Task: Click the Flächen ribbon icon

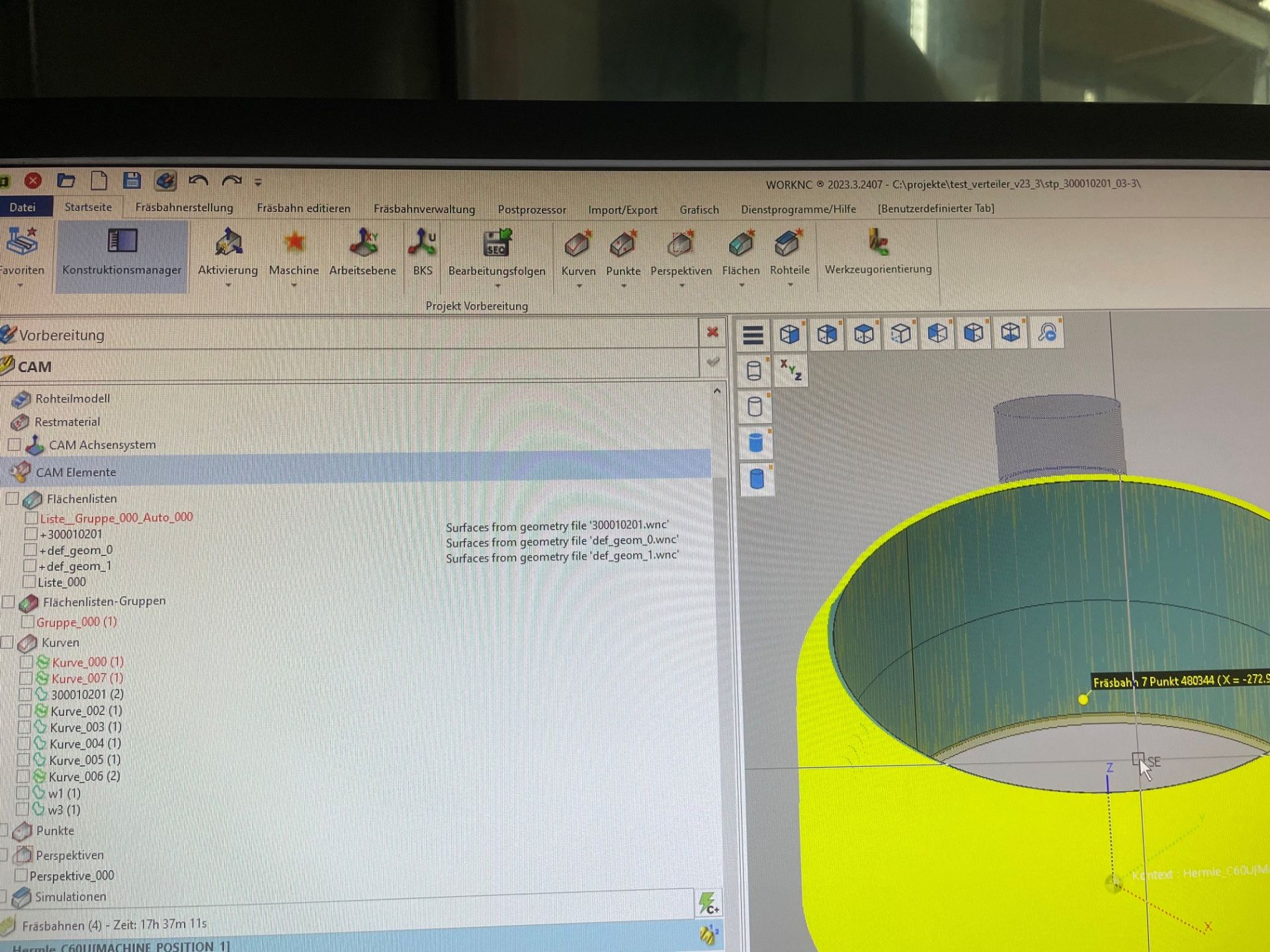Action: pyautogui.click(x=741, y=244)
